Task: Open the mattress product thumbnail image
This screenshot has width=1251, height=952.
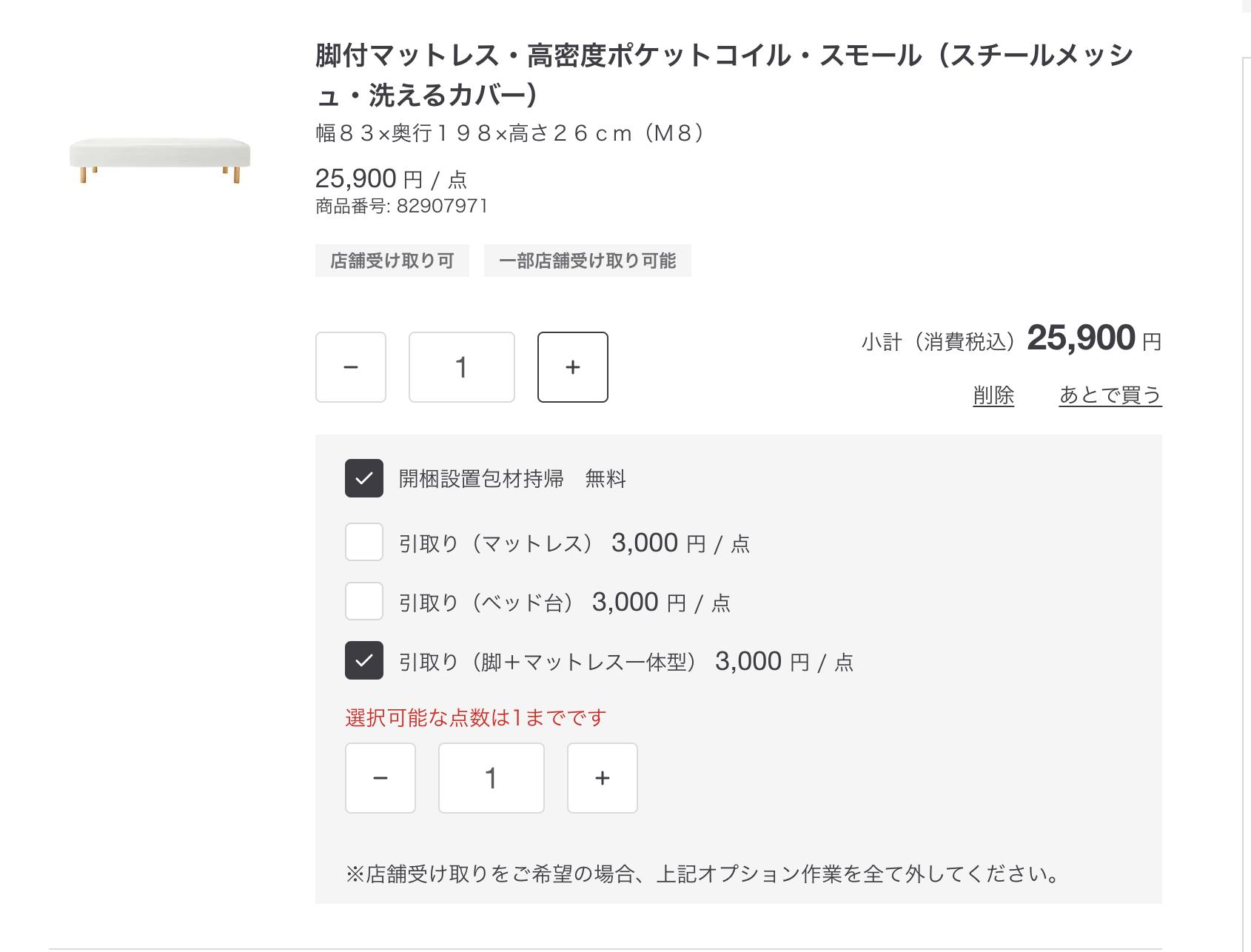Action: coord(160,159)
